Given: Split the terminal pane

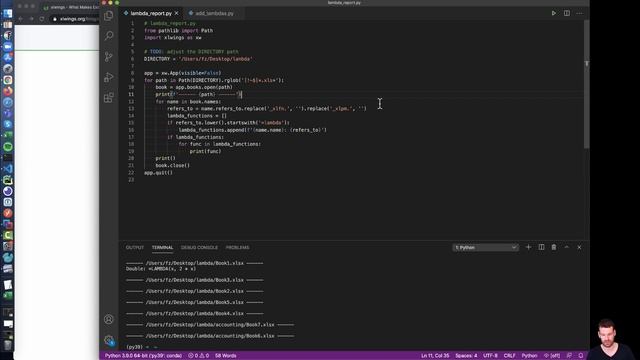Looking at the screenshot, I should coord(541,247).
